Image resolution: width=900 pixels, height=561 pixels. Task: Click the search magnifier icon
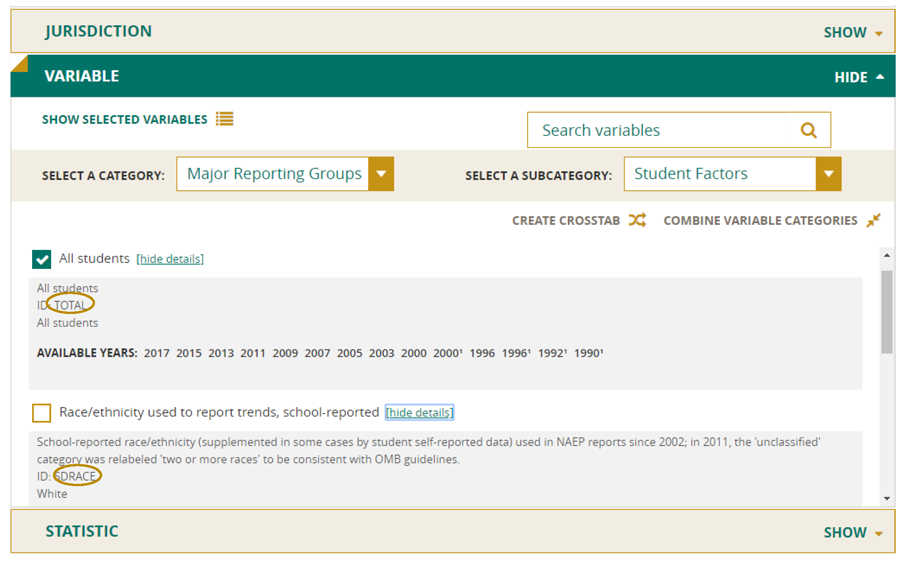[x=808, y=130]
